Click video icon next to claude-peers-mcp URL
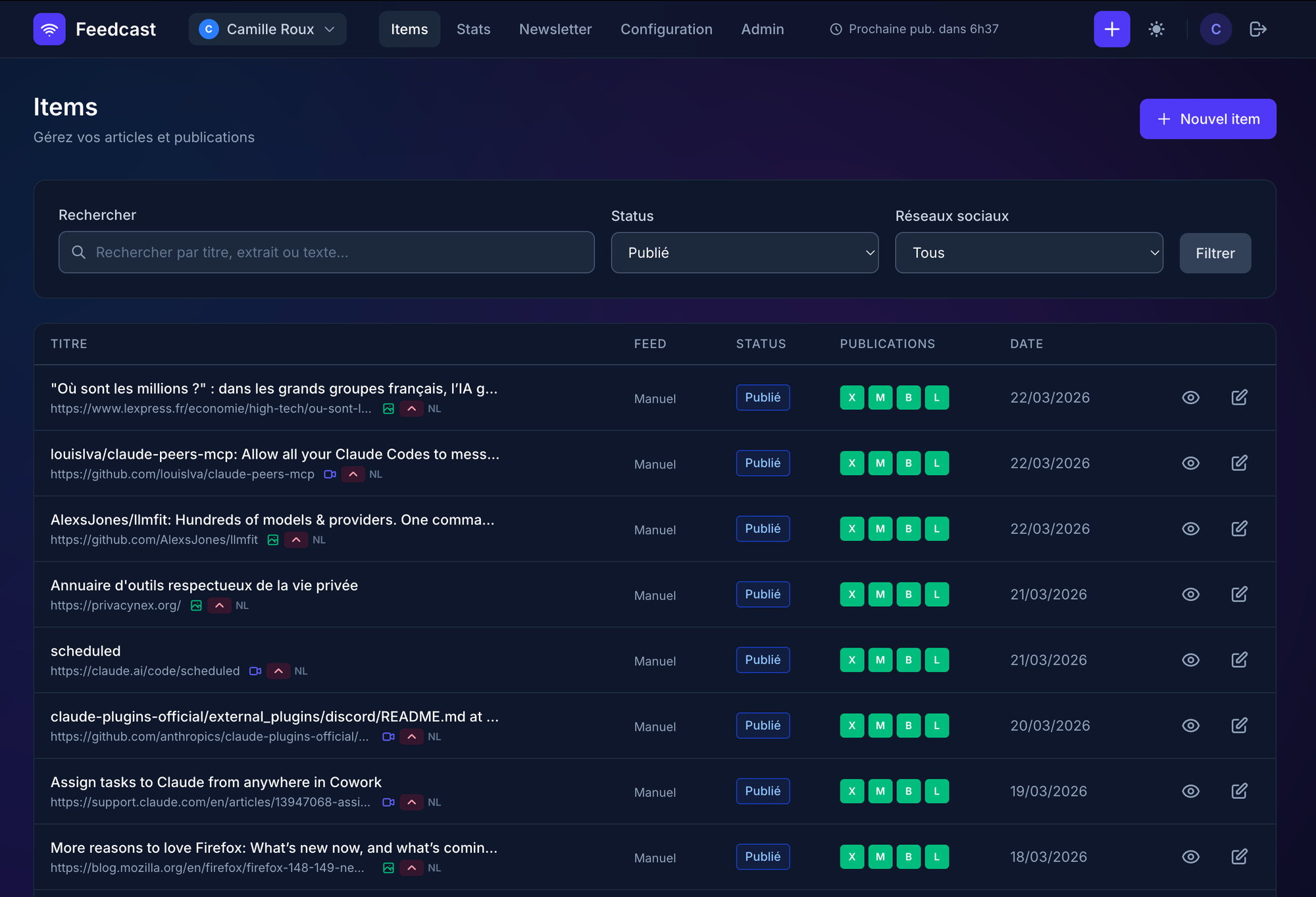The height and width of the screenshot is (897, 1316). (x=330, y=474)
